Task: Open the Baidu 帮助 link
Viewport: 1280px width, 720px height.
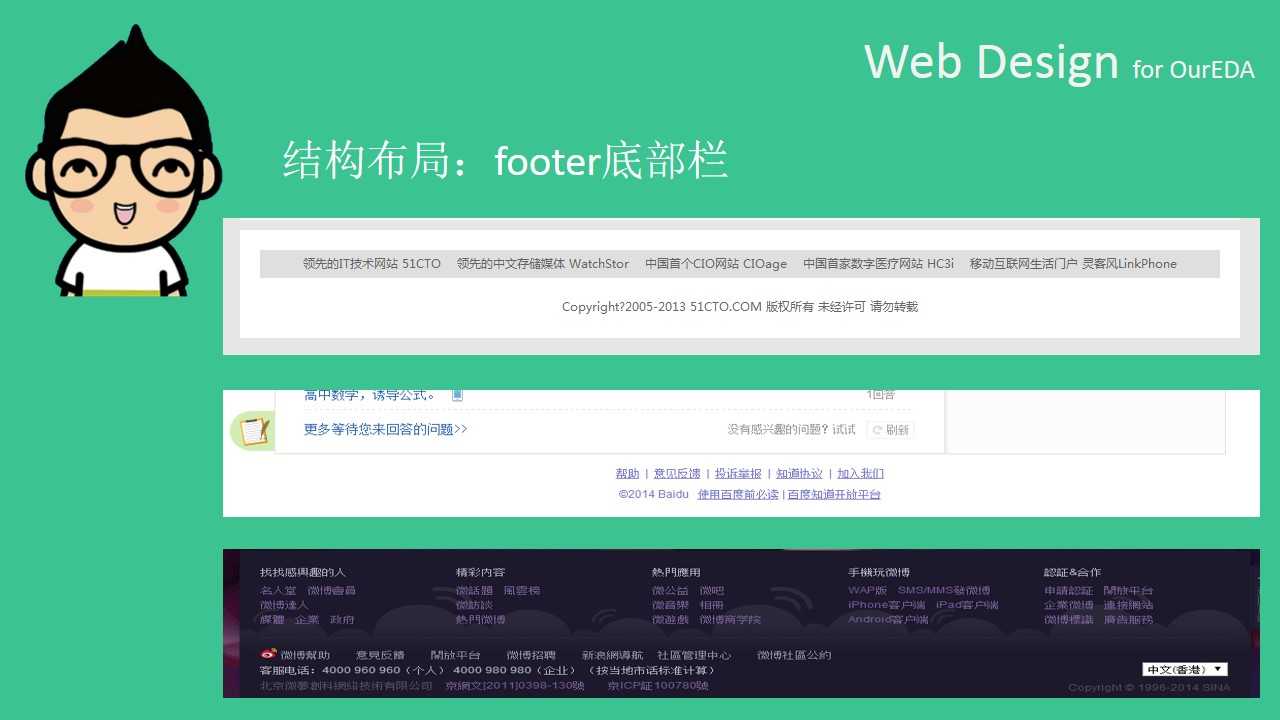Action: click(x=627, y=474)
